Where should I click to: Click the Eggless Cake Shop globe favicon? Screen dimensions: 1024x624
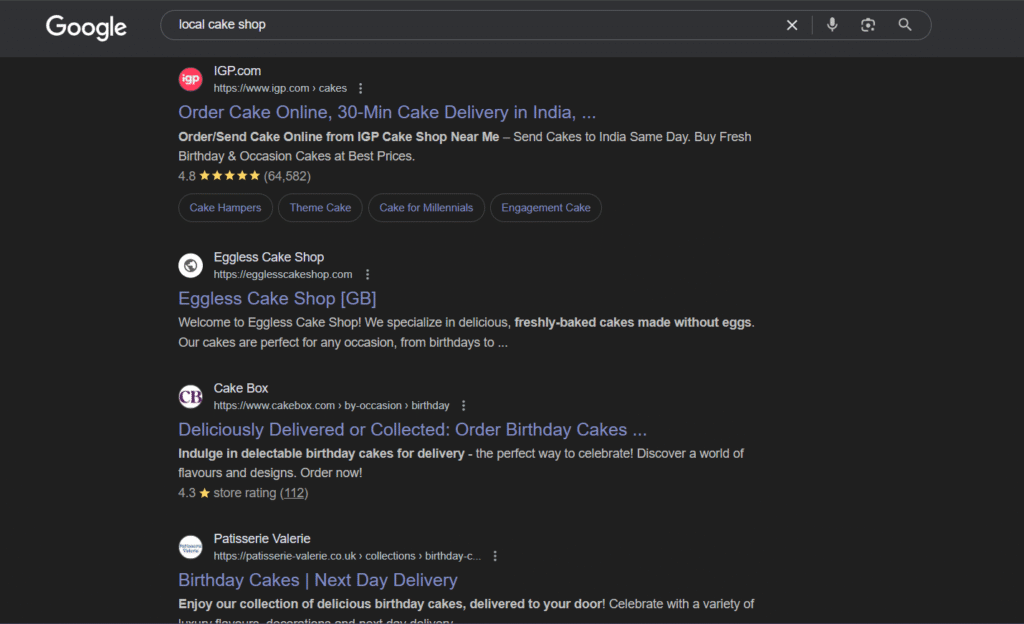pos(191,266)
